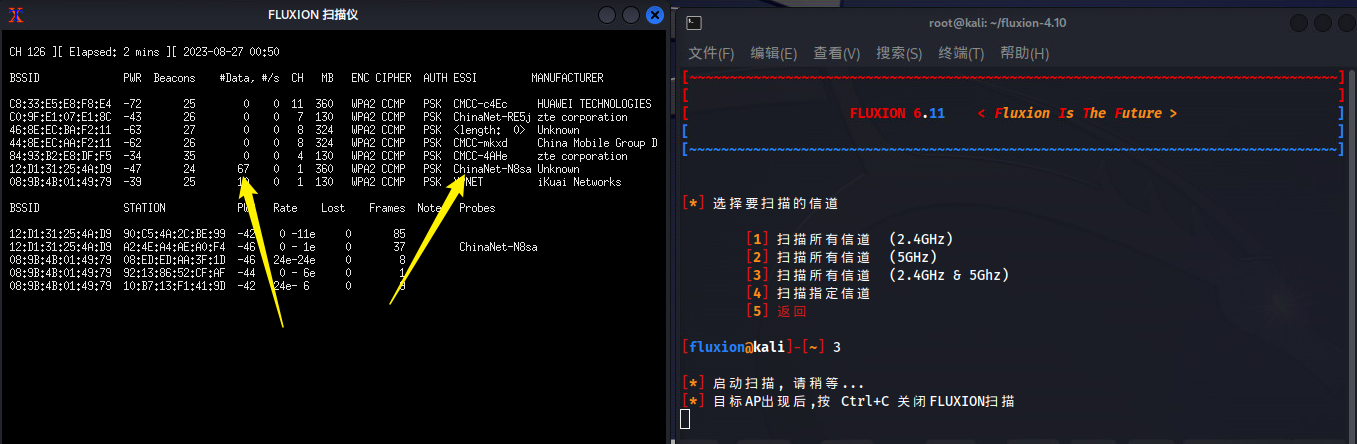Click BSSID 44:8E:EC:AA:F2:11
Screen dimensions: 1357x444
coord(60,143)
